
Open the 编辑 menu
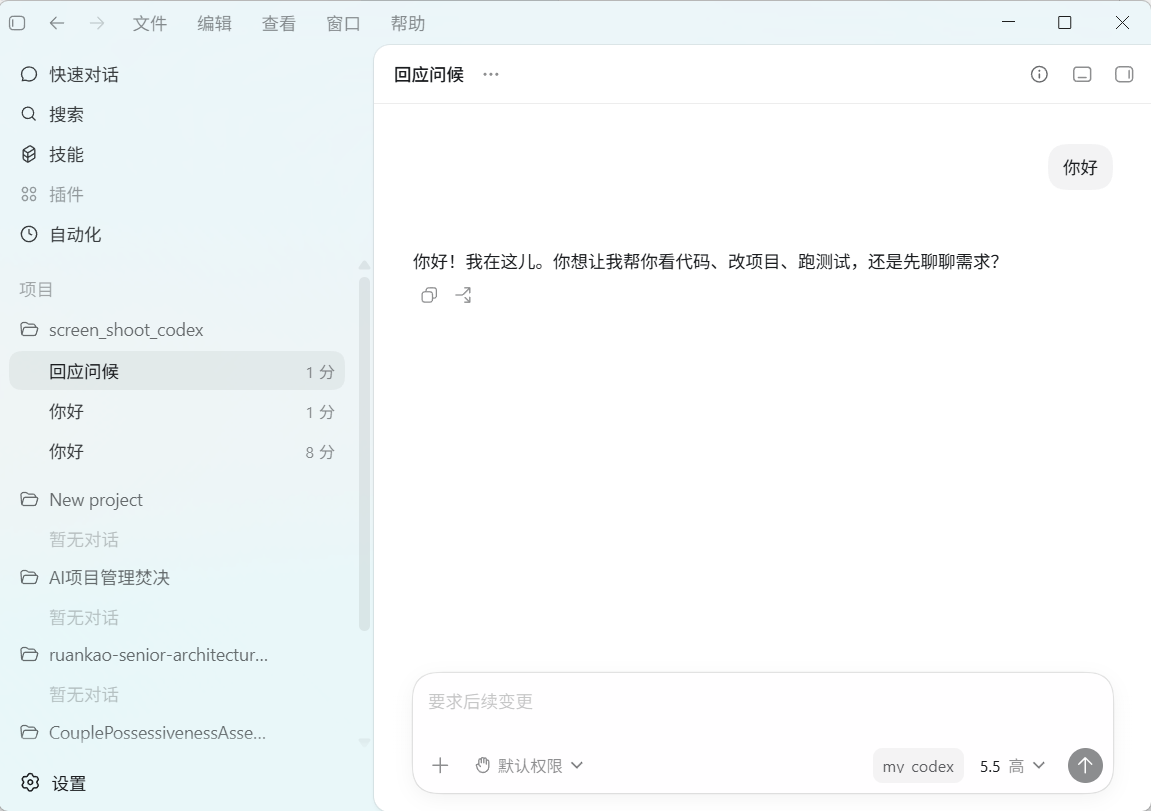[x=214, y=23]
